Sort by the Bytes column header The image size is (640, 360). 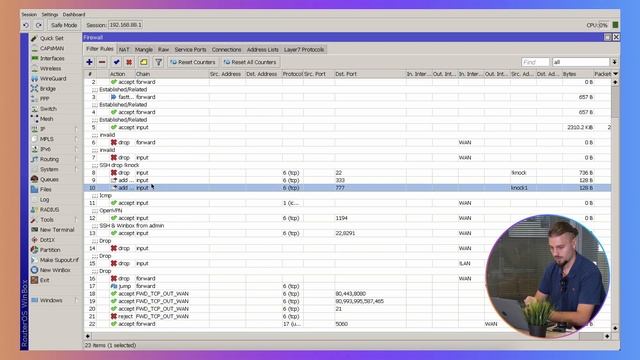tap(578, 74)
